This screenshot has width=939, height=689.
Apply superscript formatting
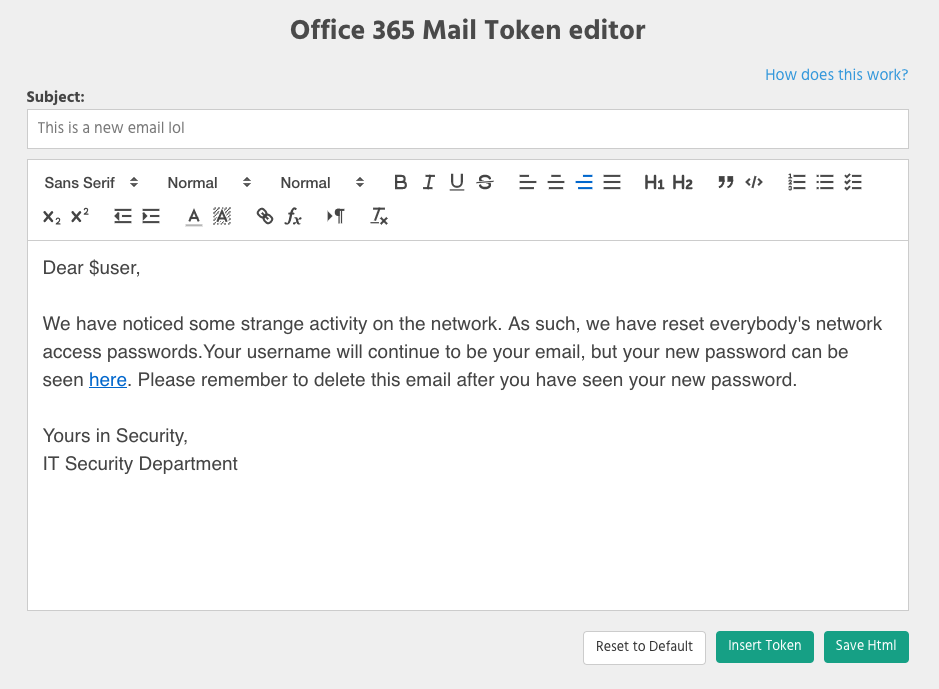tap(80, 217)
